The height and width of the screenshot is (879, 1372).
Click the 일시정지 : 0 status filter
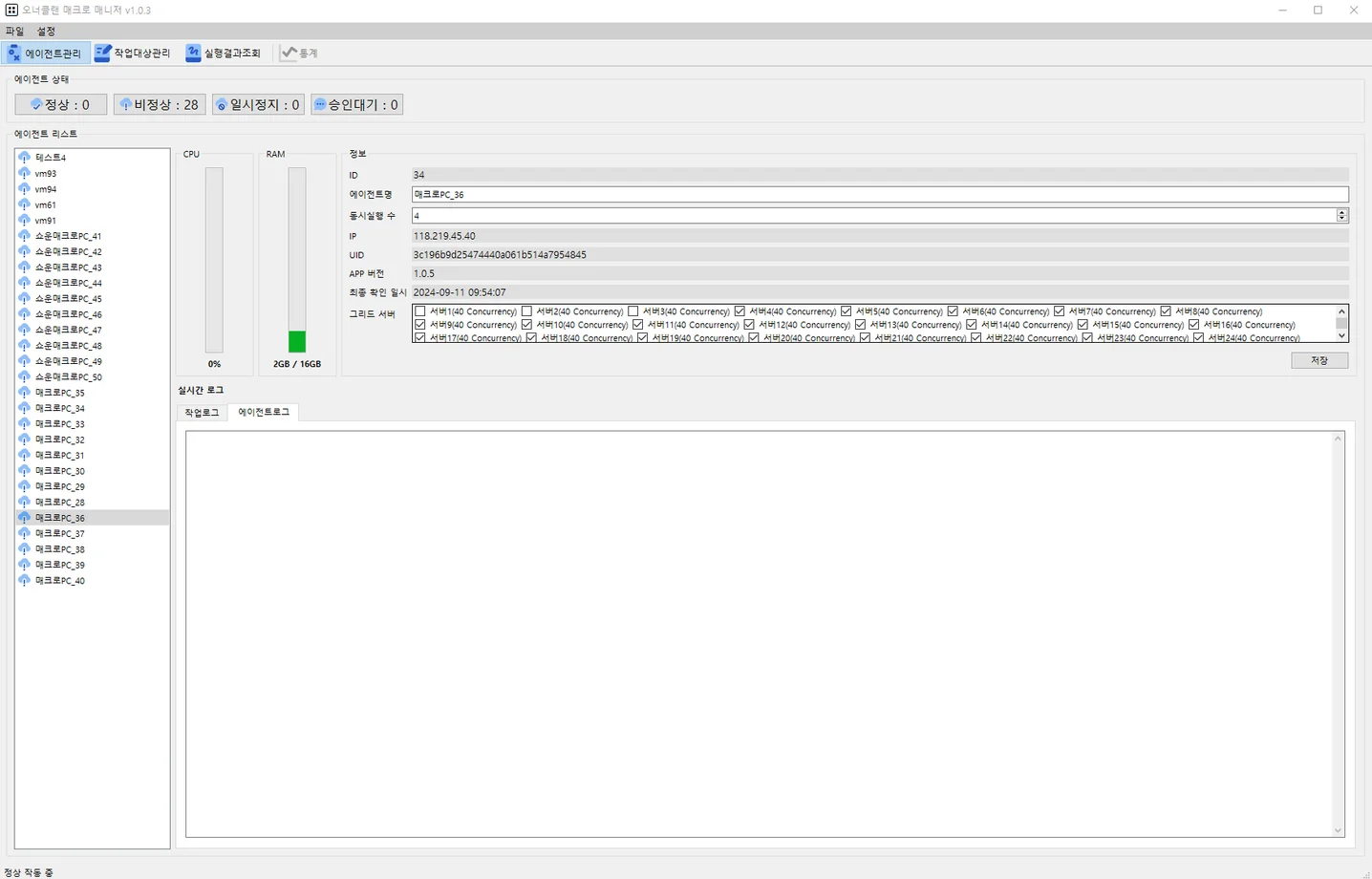[x=258, y=105]
